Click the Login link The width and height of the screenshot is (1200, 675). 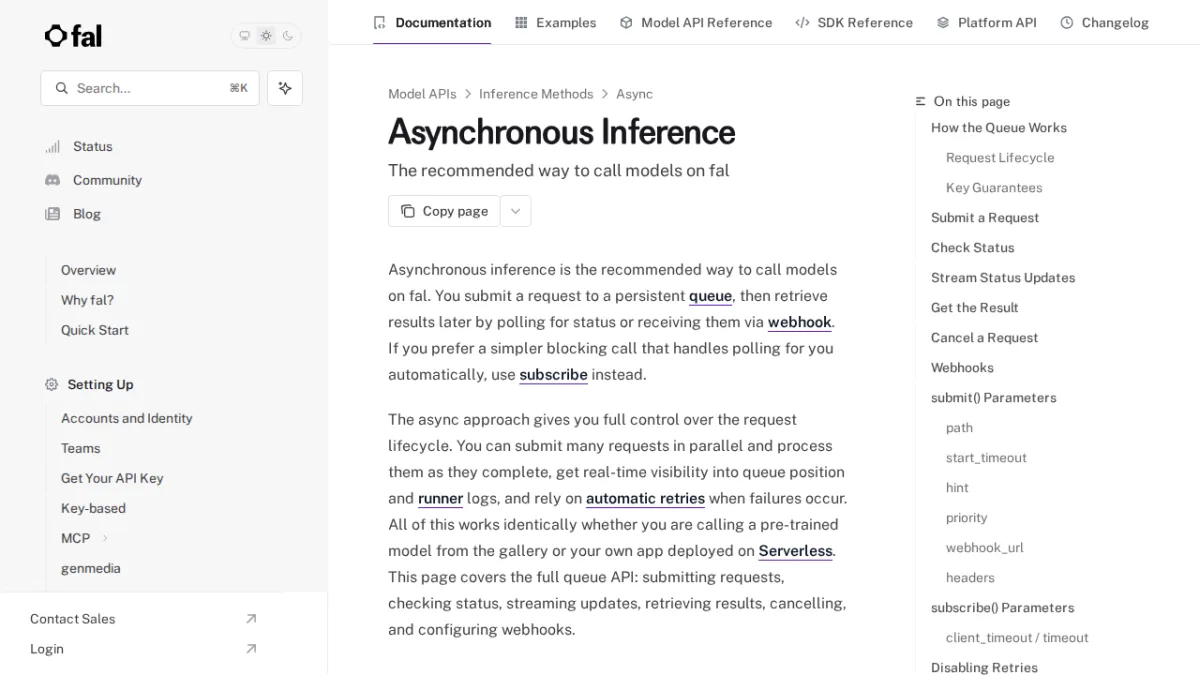pos(47,649)
